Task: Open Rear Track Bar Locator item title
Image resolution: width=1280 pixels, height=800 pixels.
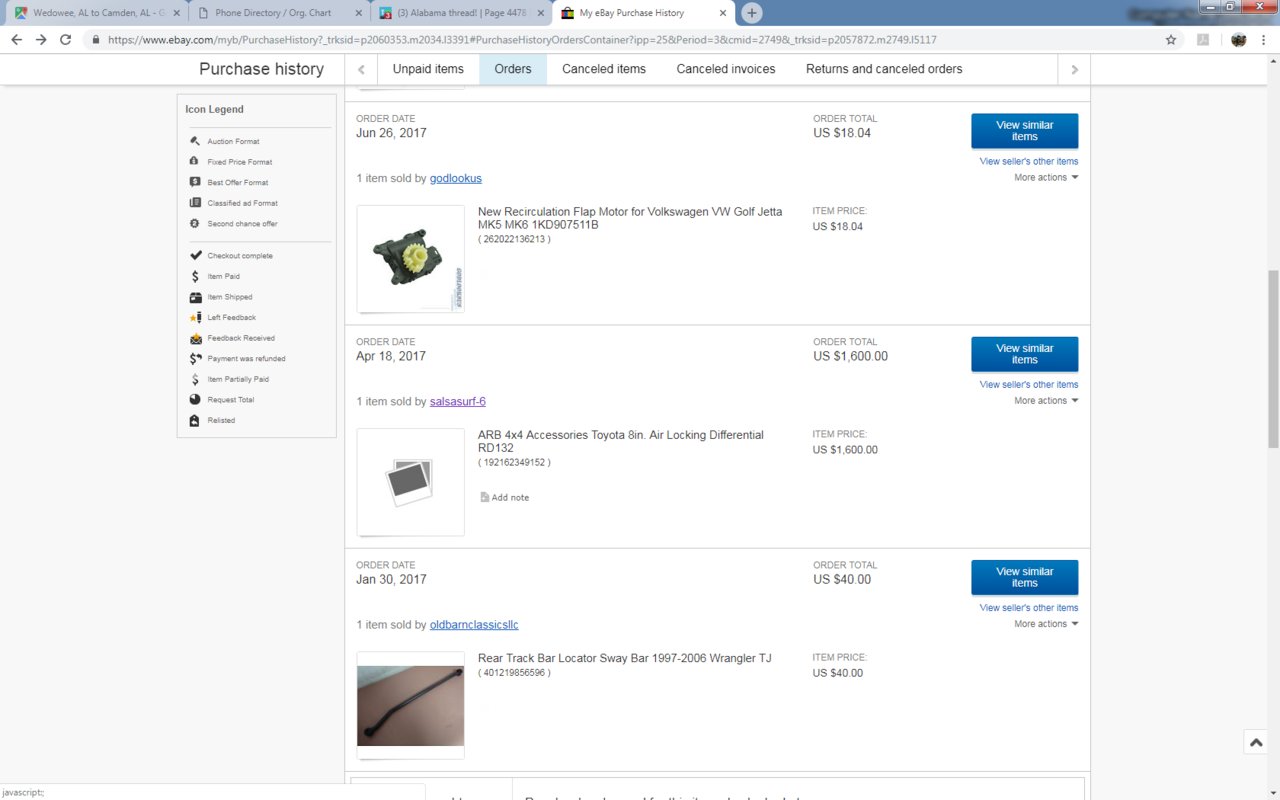Action: pos(625,658)
